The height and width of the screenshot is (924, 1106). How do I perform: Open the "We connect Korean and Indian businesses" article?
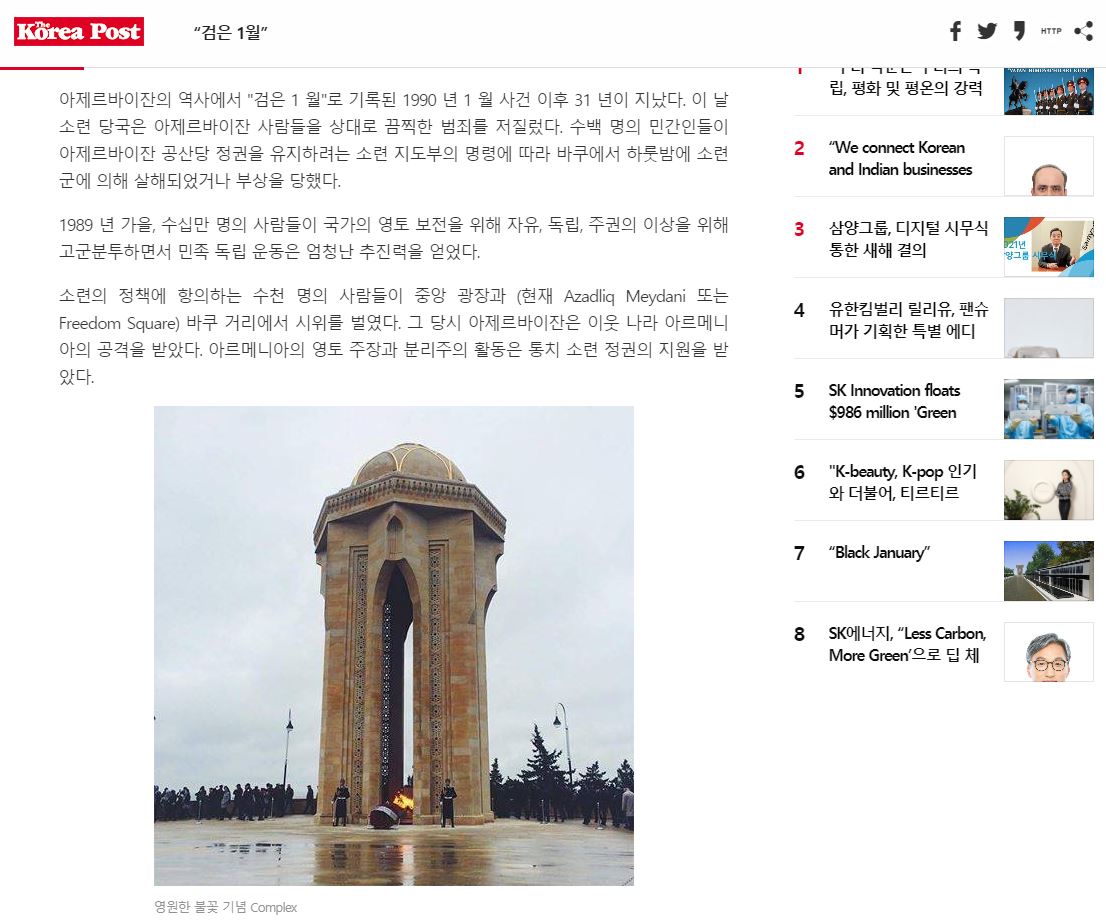900,159
